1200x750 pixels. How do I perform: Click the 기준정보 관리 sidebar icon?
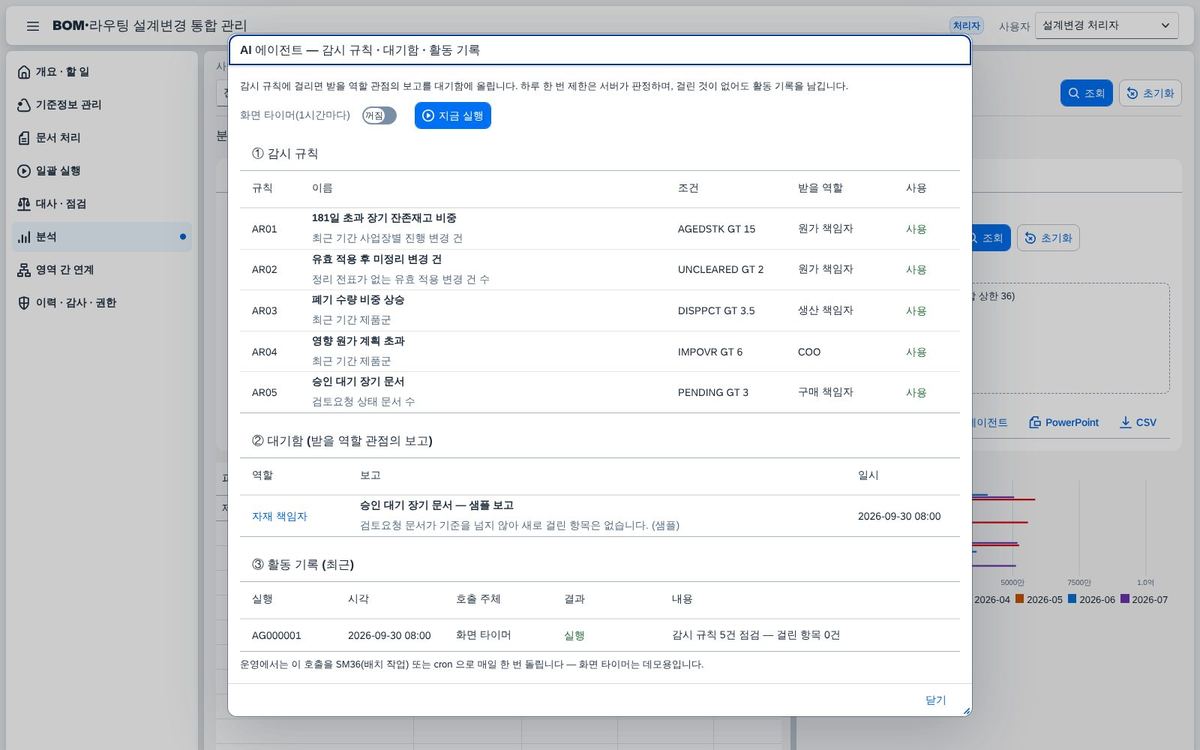pos(24,105)
